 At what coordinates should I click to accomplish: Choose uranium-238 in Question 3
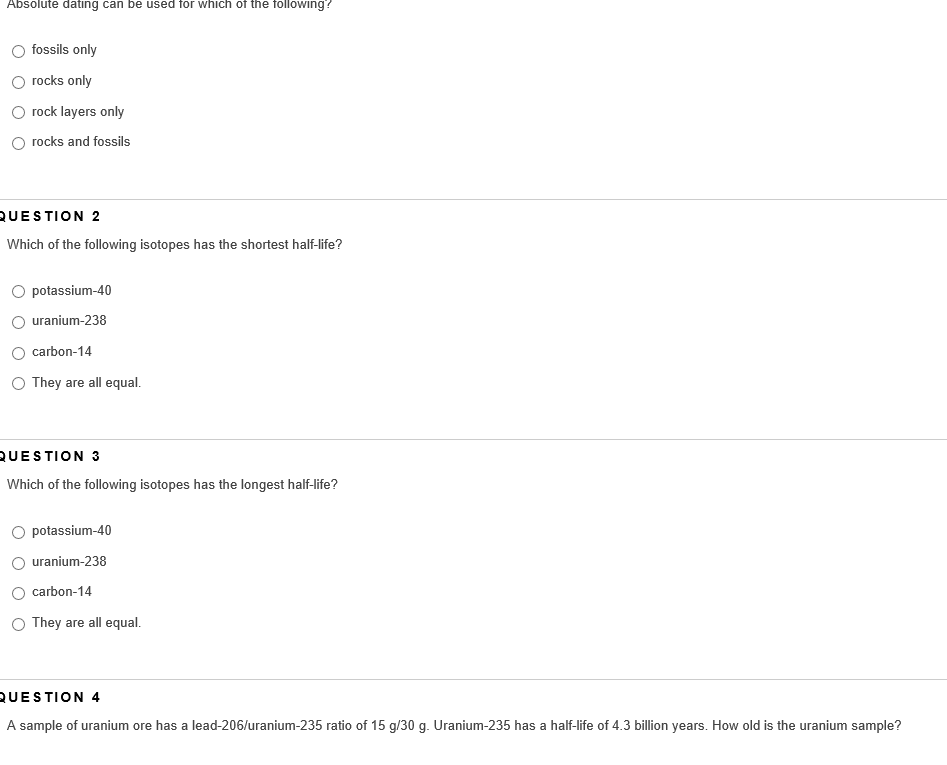(19, 563)
